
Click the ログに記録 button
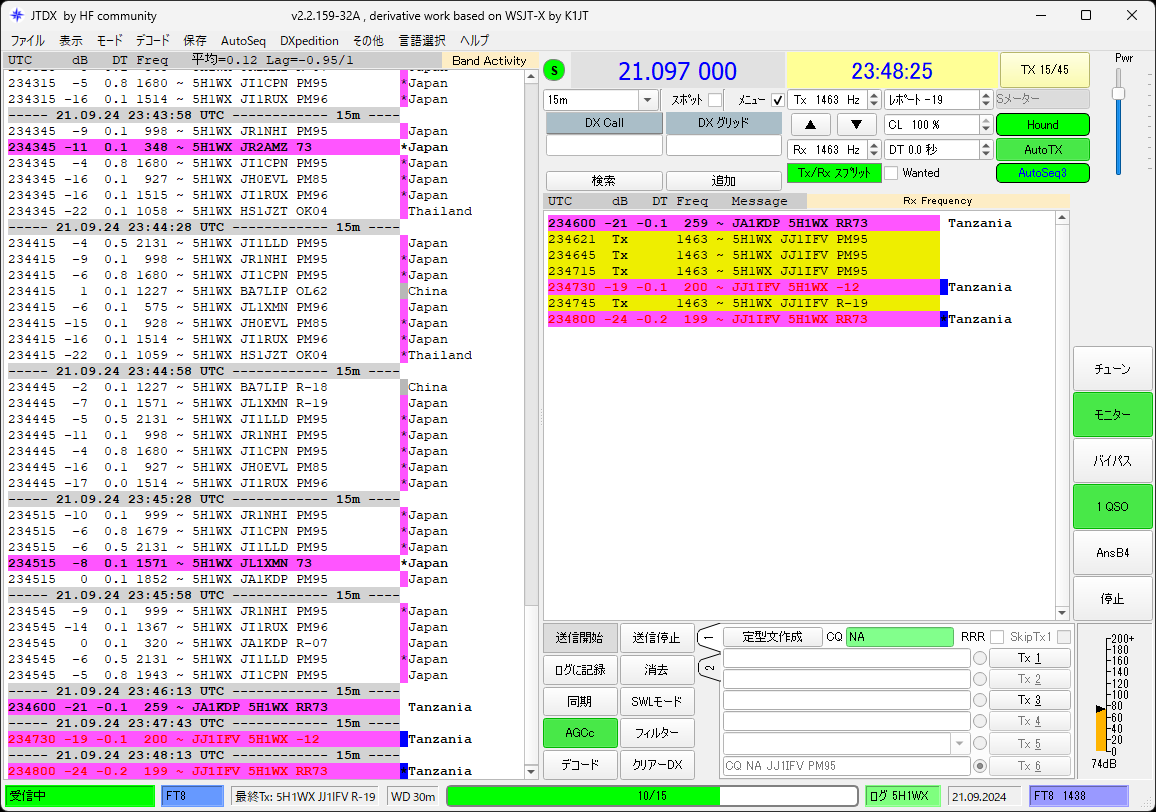pos(579,670)
